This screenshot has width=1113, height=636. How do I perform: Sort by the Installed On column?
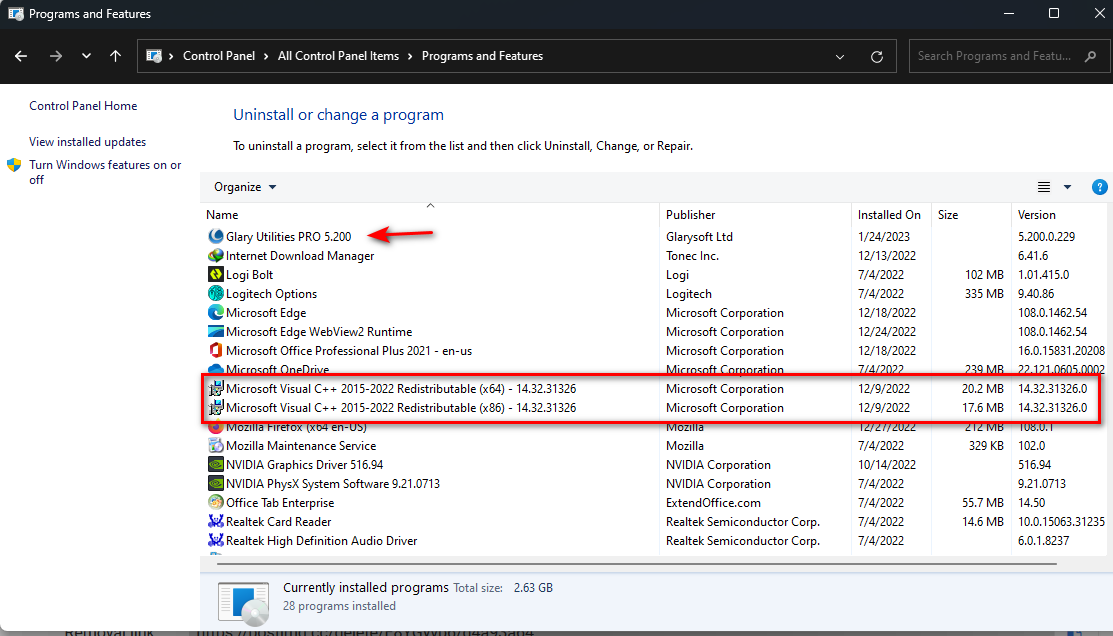[x=891, y=214]
